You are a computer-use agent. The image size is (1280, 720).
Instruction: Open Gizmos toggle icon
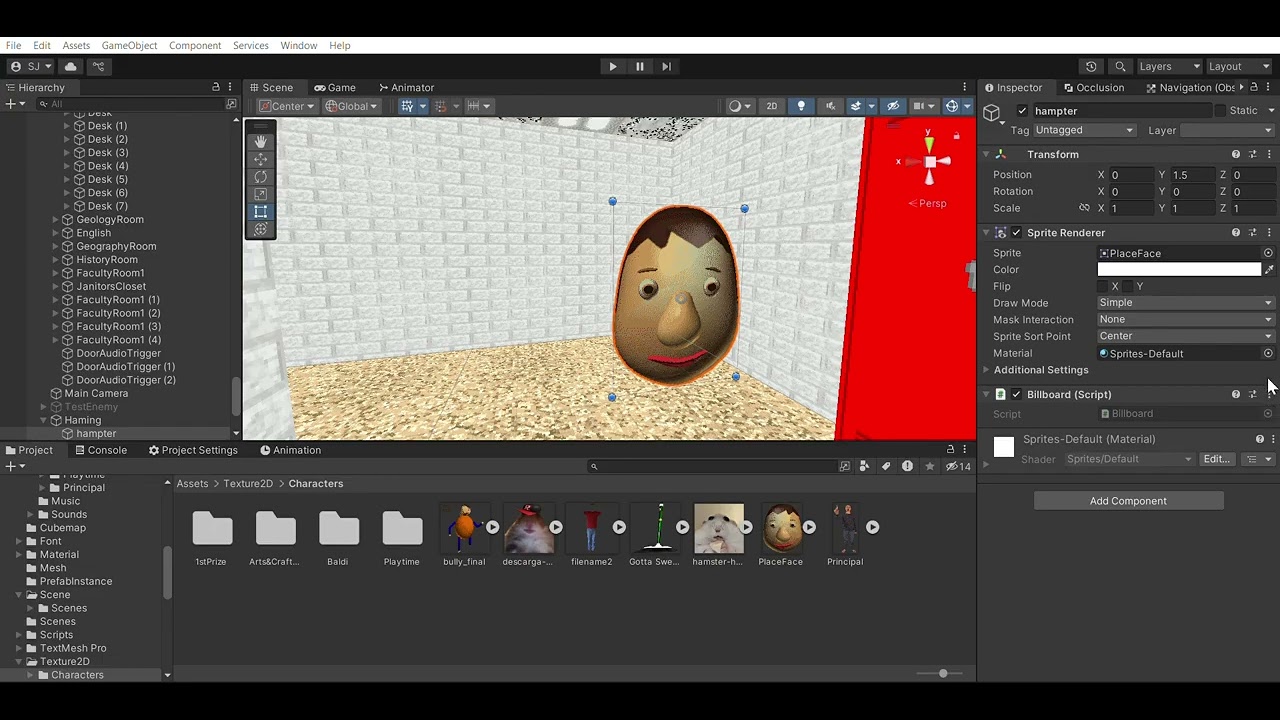[951, 106]
